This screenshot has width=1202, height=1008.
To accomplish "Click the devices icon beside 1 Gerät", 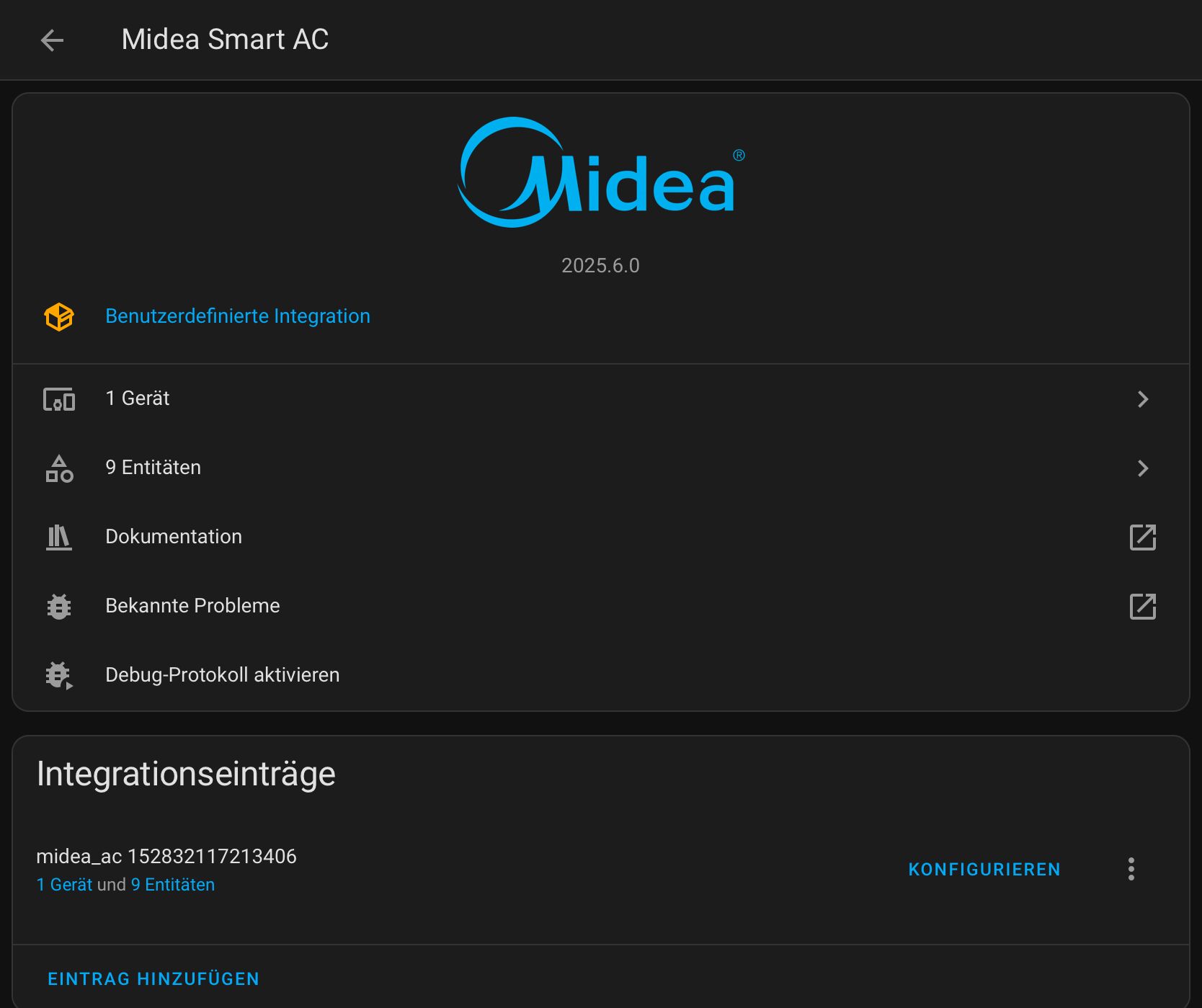I will pyautogui.click(x=59, y=399).
